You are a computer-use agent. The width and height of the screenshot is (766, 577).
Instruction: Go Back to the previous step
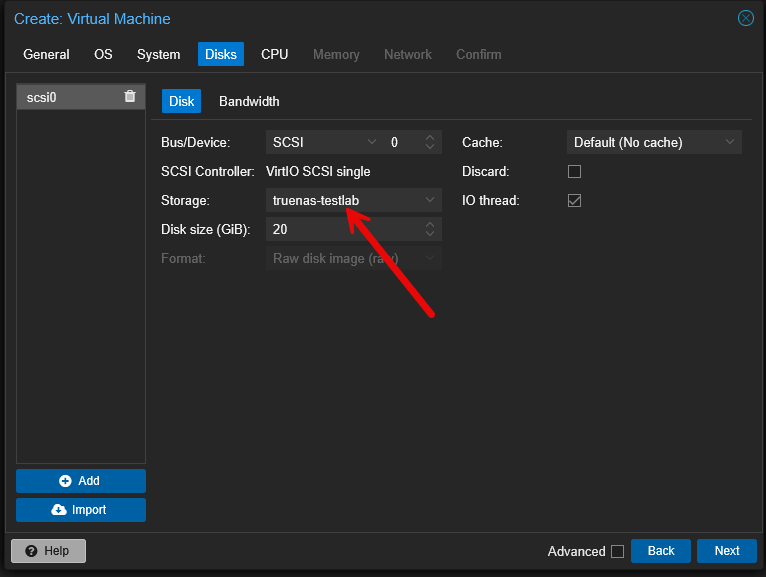pos(660,551)
